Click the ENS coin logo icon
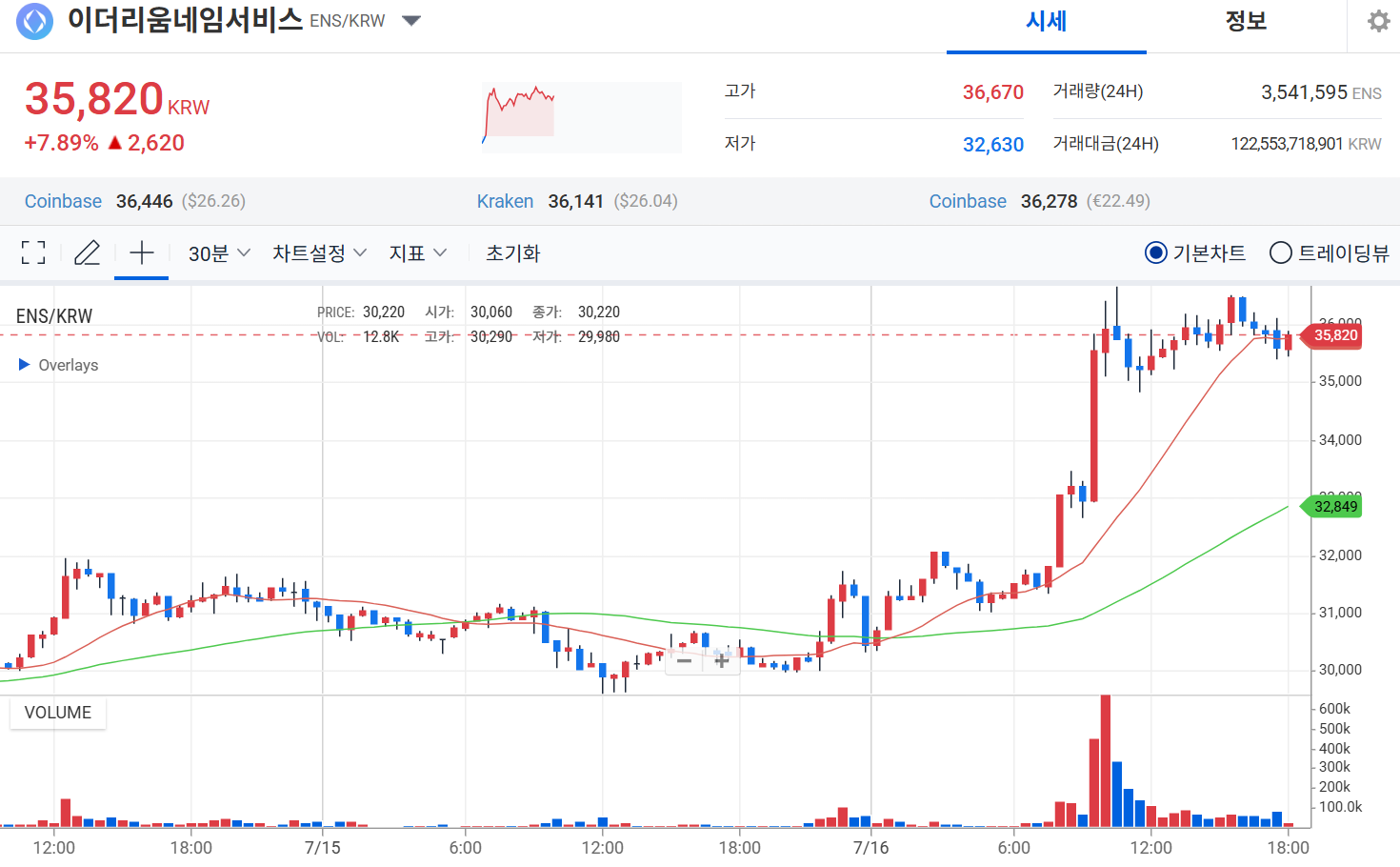This screenshot has width=1400, height=867. 35,21
